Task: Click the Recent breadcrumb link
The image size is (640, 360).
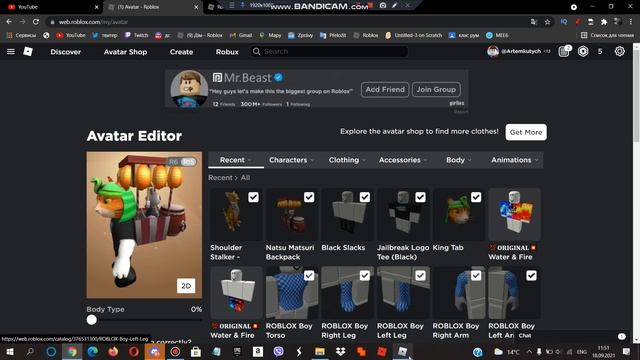Action: point(220,178)
